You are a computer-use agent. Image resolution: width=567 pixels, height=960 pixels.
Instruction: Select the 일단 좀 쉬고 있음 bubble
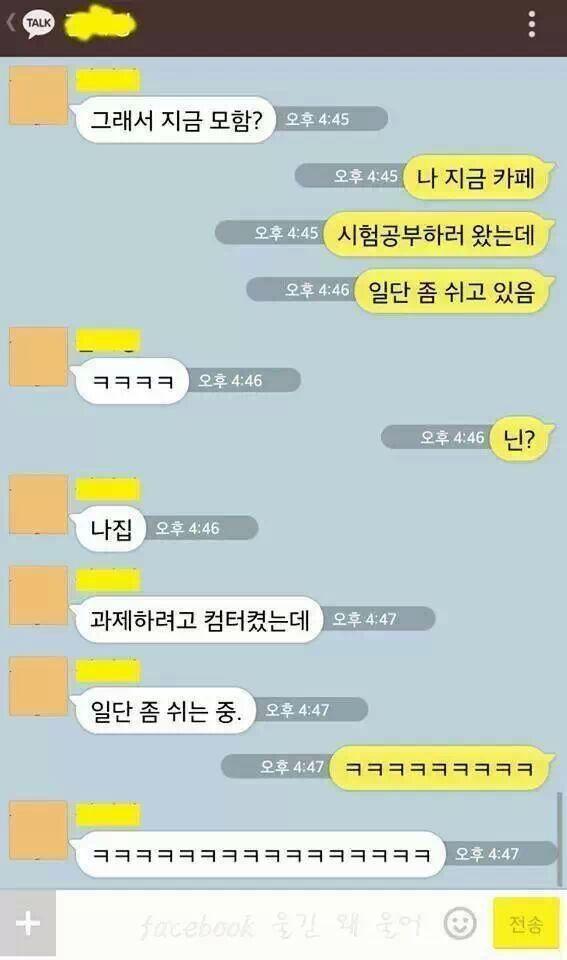pos(453,291)
